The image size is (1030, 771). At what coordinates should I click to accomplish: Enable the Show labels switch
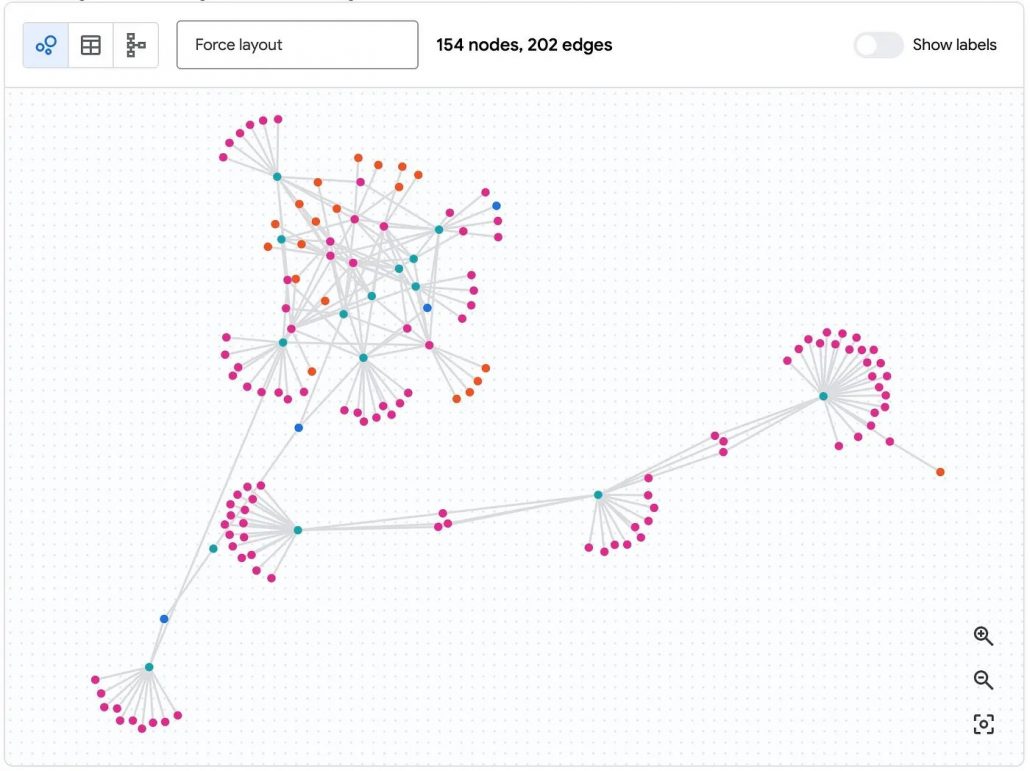878,45
